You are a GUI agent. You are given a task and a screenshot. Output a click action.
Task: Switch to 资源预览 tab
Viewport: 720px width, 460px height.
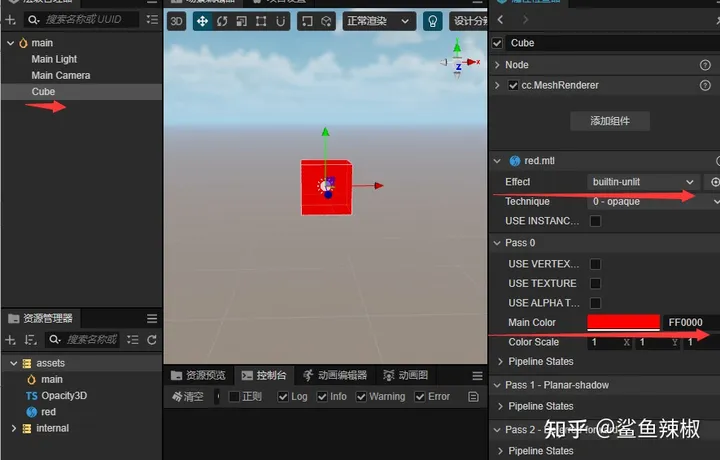198,376
